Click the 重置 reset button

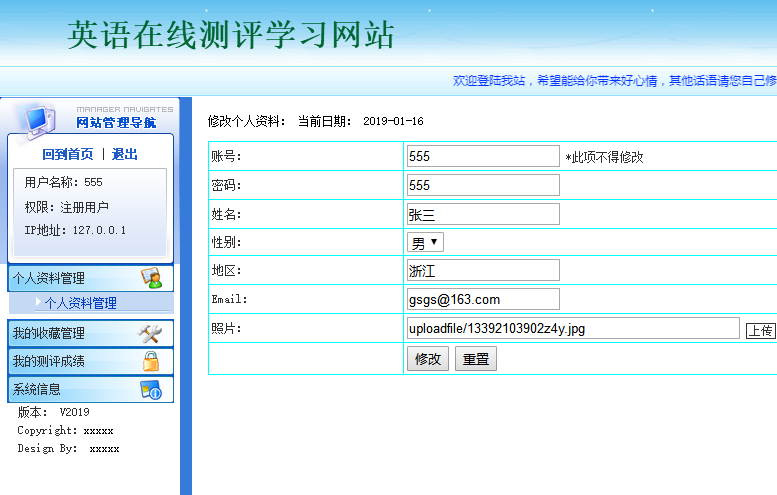tap(476, 359)
